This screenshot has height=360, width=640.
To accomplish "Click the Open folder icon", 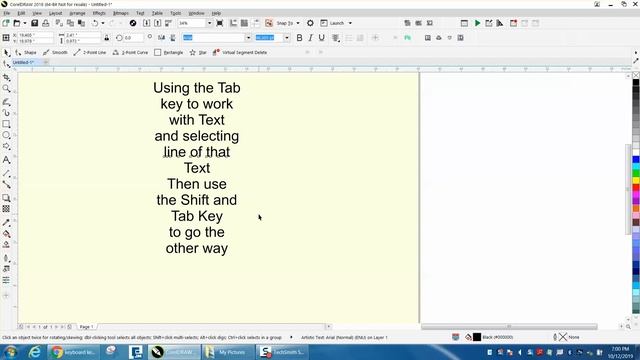I will 17,23.
